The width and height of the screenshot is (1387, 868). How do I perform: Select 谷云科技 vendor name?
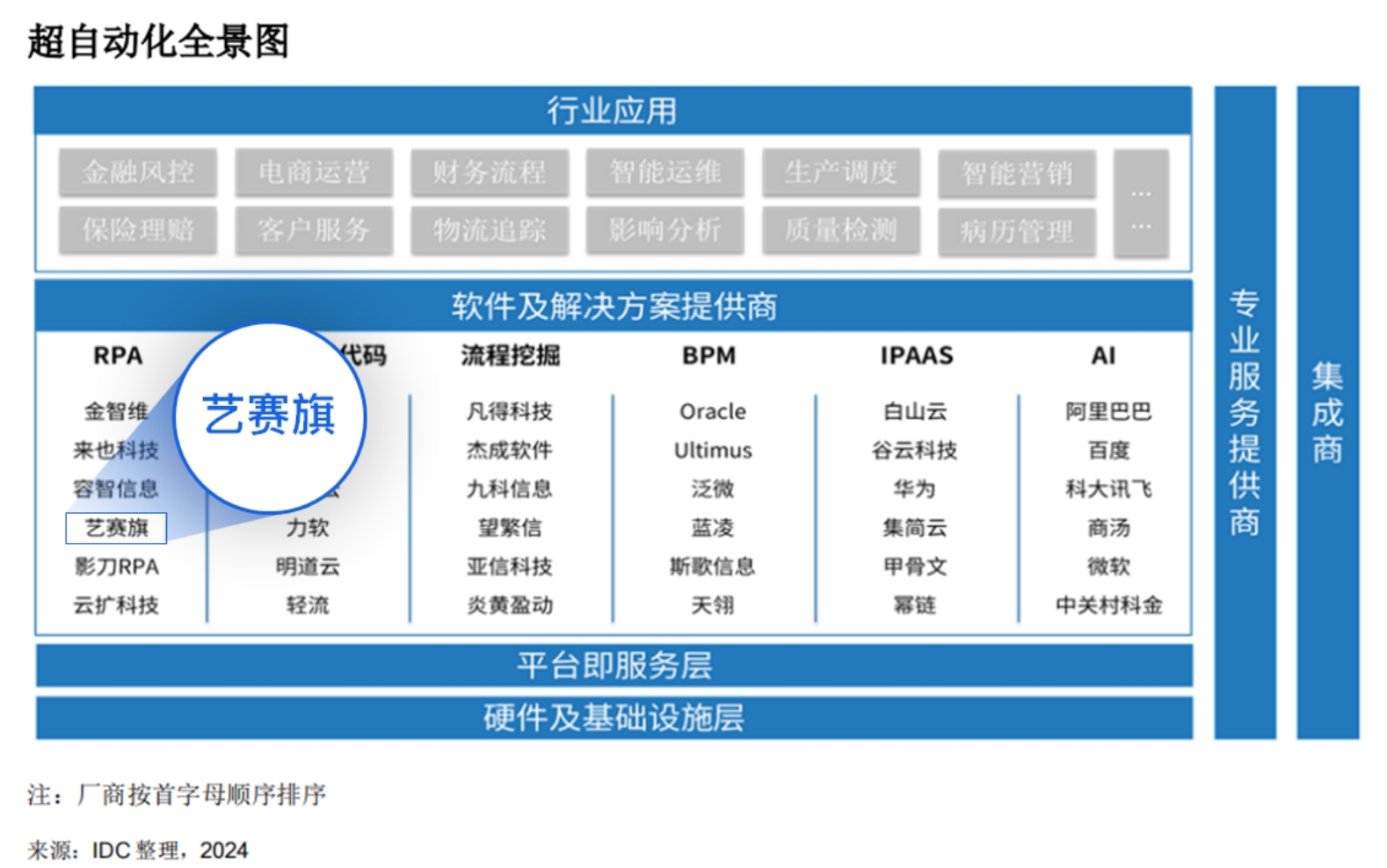coord(915,450)
